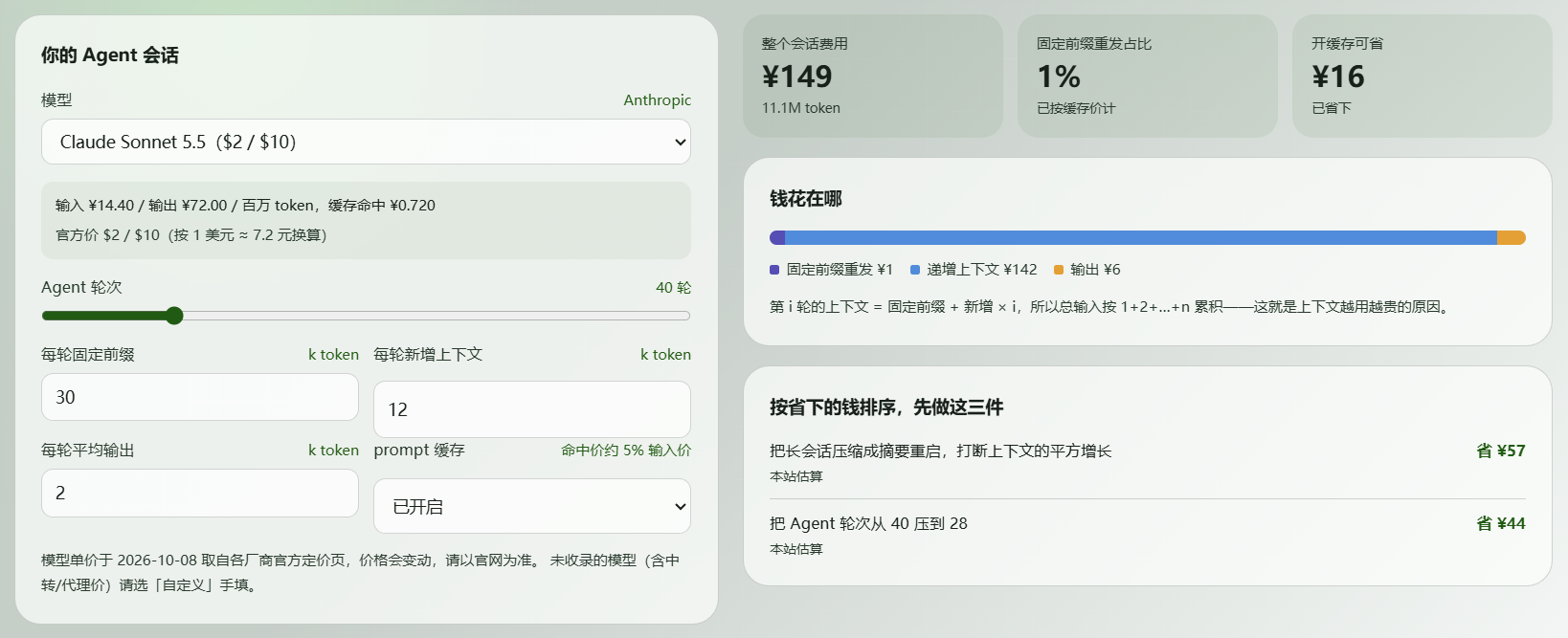Click the 钱花在哪 heading
1568x638 pixels.
click(x=806, y=199)
